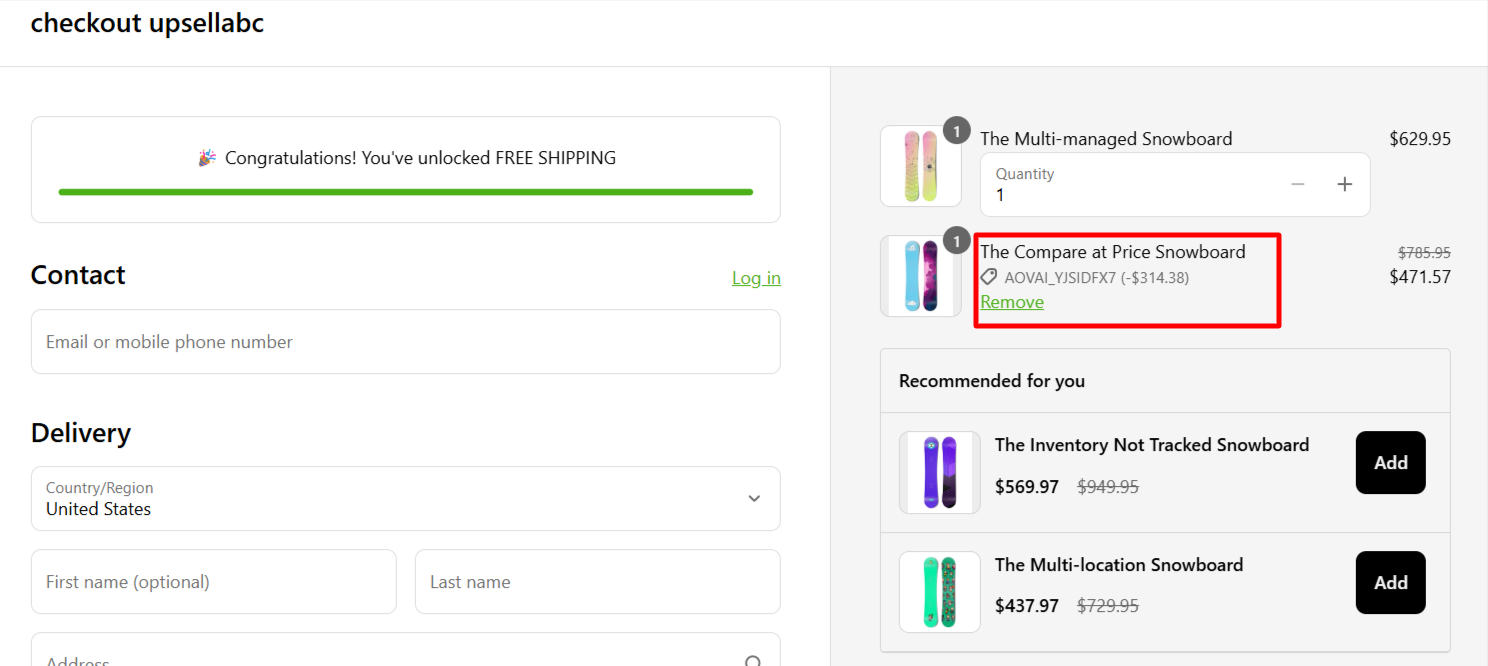Add the Multi-location Snowboard

1390,582
